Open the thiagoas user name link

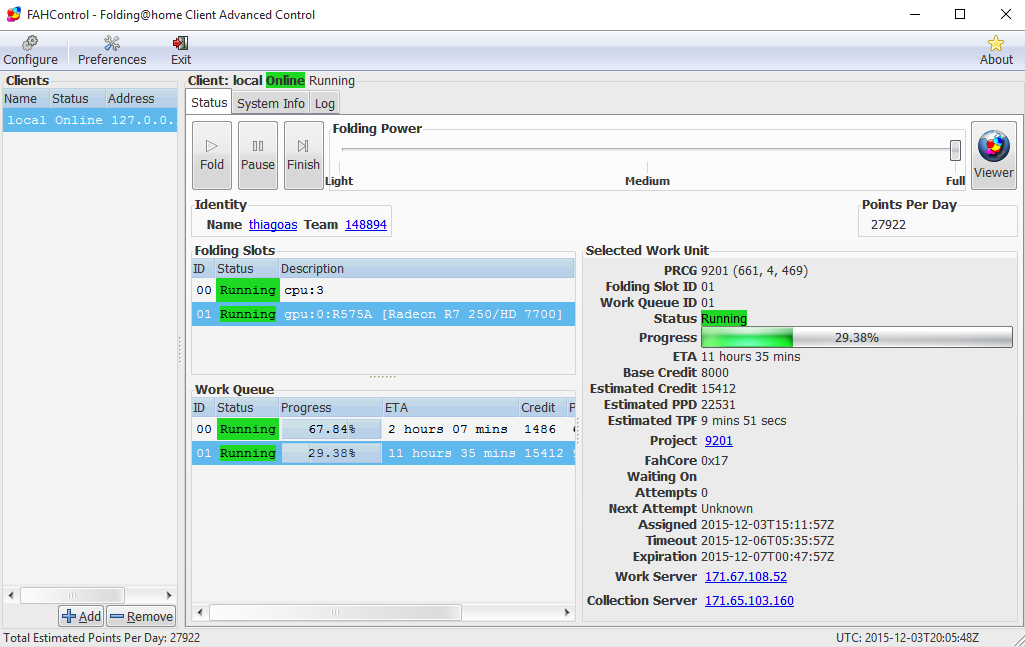coord(273,225)
